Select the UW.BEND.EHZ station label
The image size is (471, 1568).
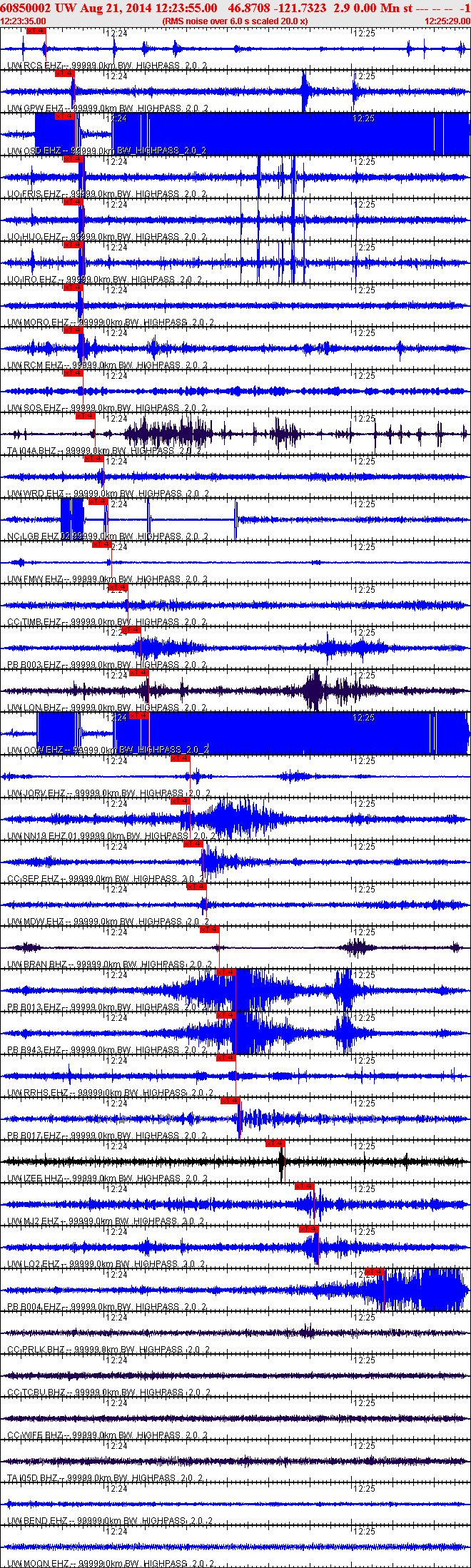(x=38, y=1521)
